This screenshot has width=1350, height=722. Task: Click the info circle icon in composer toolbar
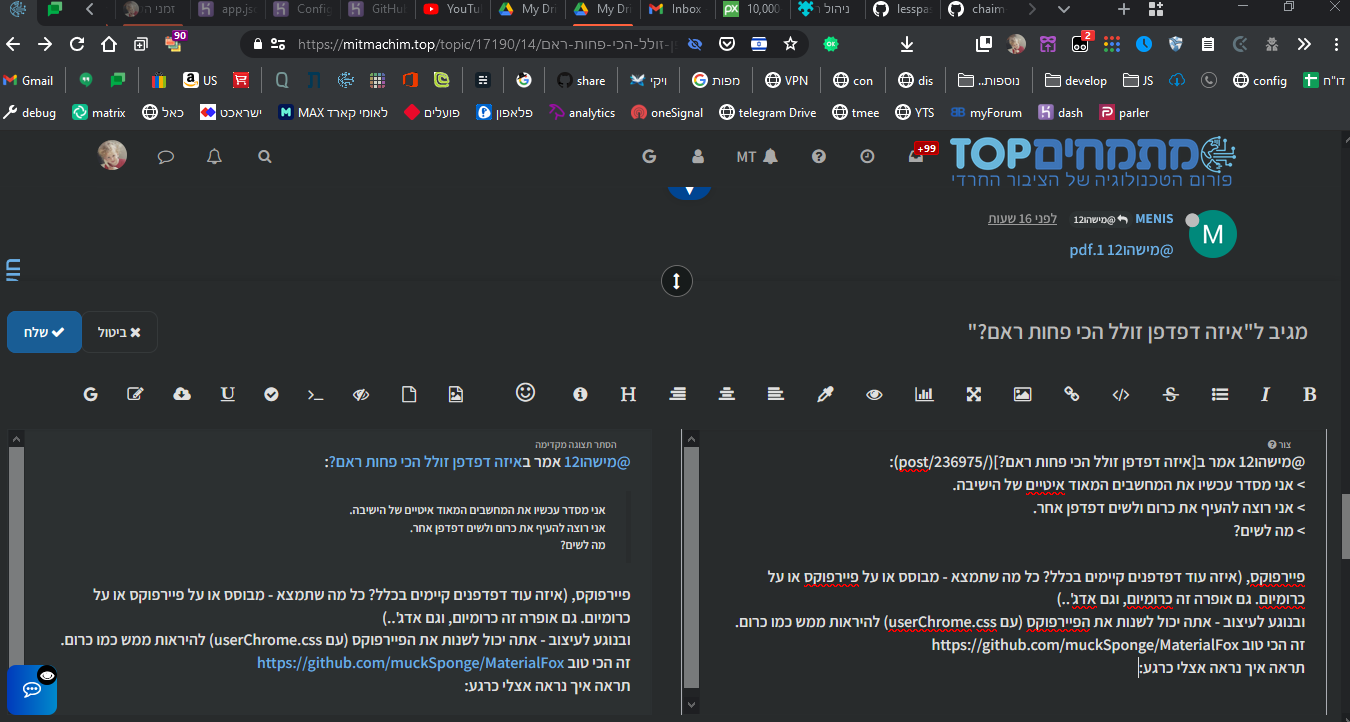(580, 394)
